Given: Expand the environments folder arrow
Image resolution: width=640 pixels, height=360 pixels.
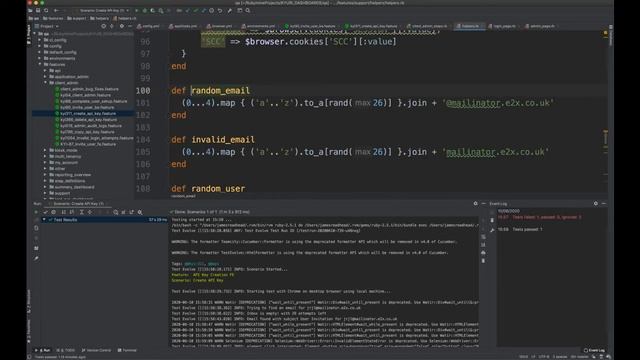Looking at the screenshot, I should pos(40,58).
